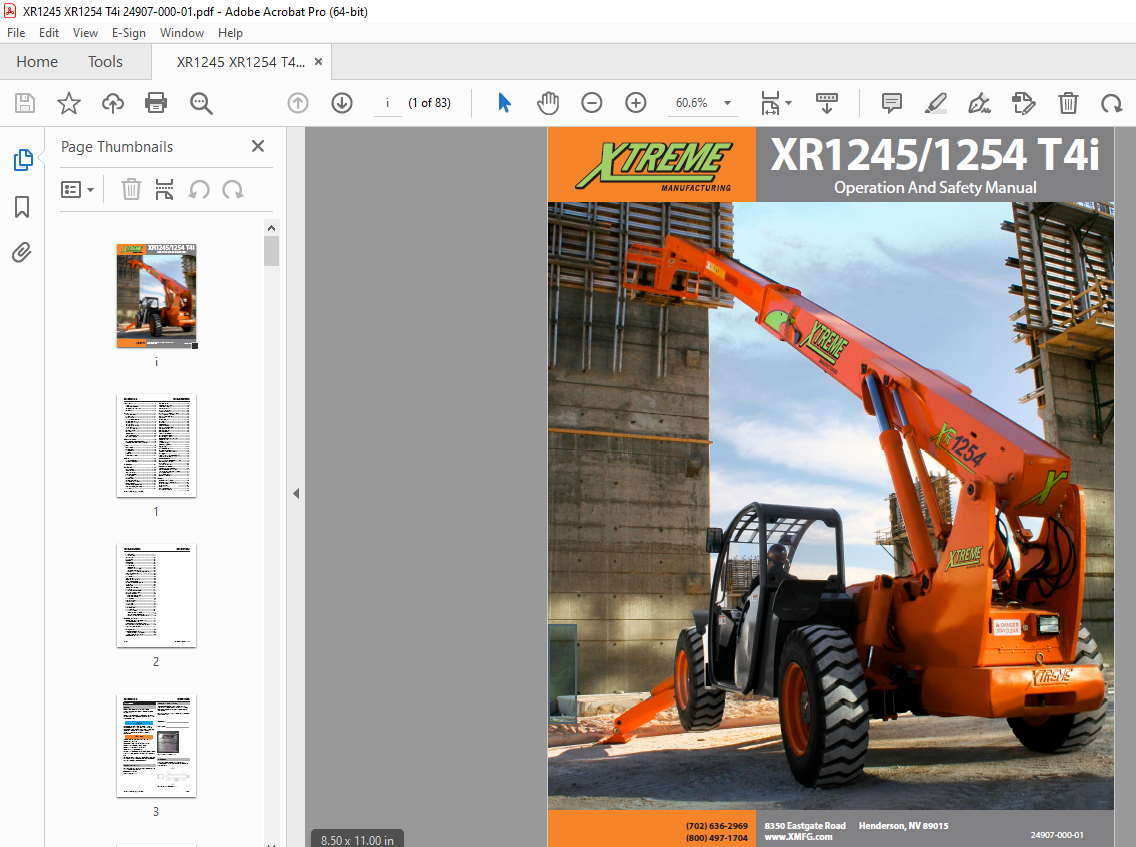Switch to the Tools tab

(x=105, y=62)
